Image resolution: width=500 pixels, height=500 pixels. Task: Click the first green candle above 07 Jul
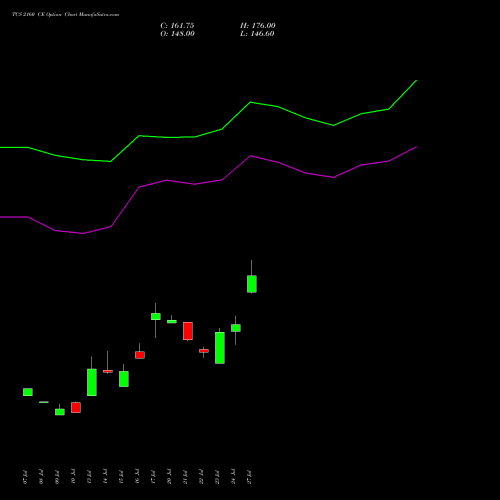coord(28,392)
